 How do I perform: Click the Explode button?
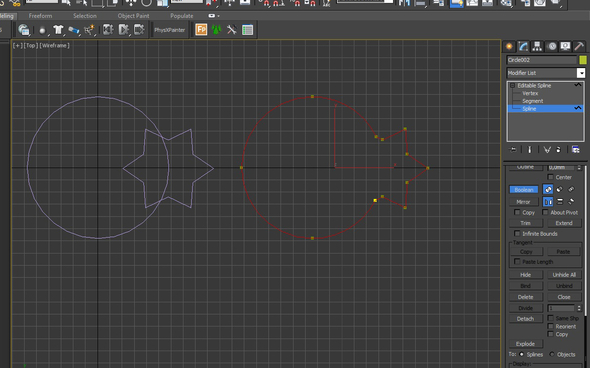tap(525, 344)
